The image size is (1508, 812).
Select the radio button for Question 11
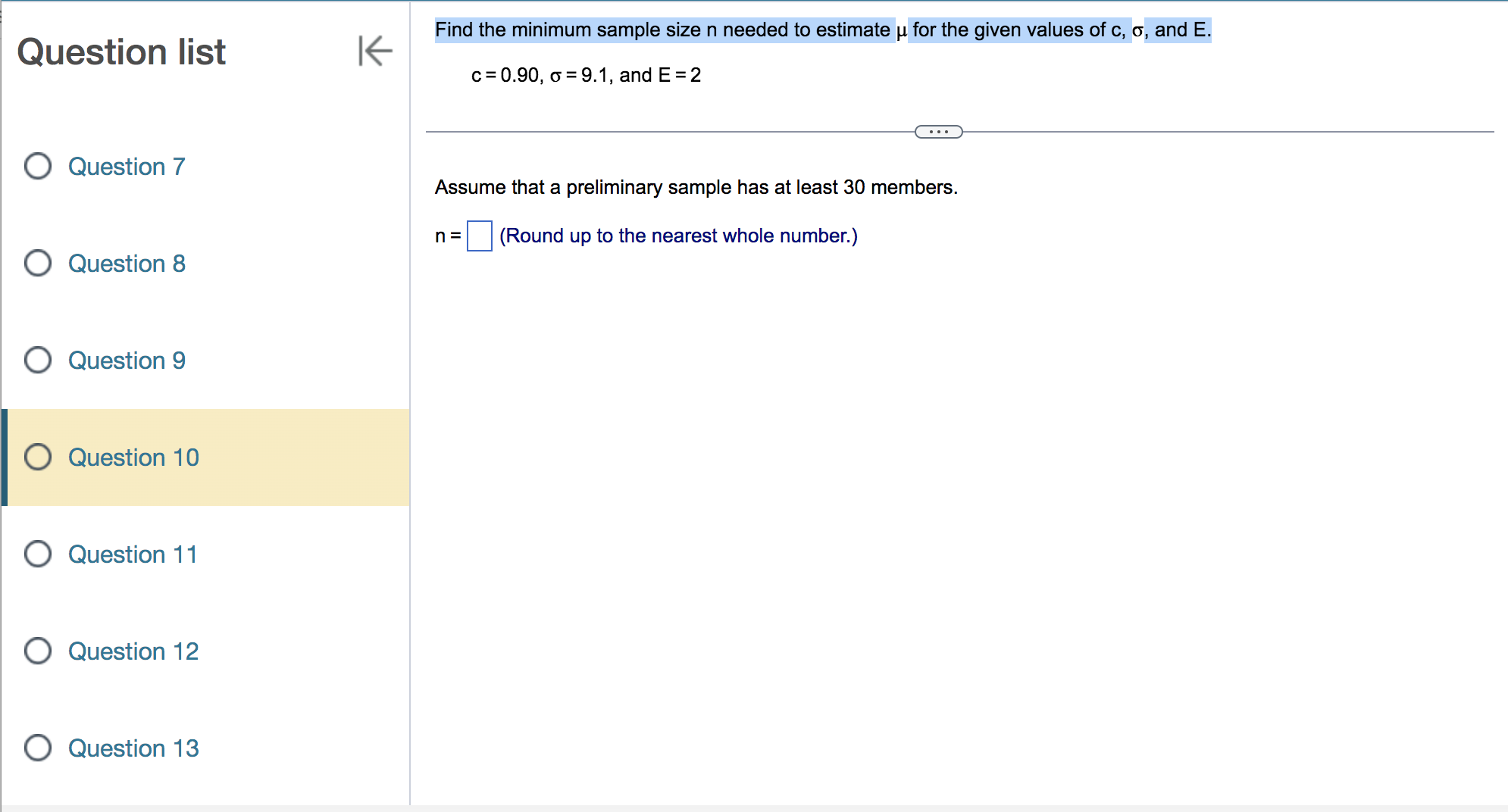pos(37,554)
